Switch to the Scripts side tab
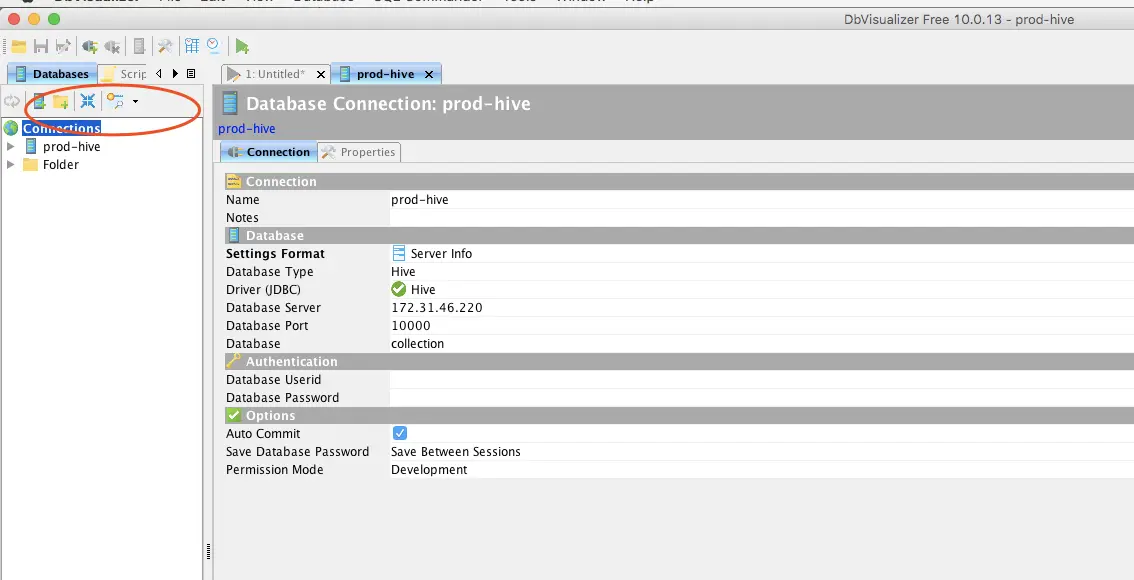Viewport: 1134px width, 580px height. pyautogui.click(x=123, y=74)
